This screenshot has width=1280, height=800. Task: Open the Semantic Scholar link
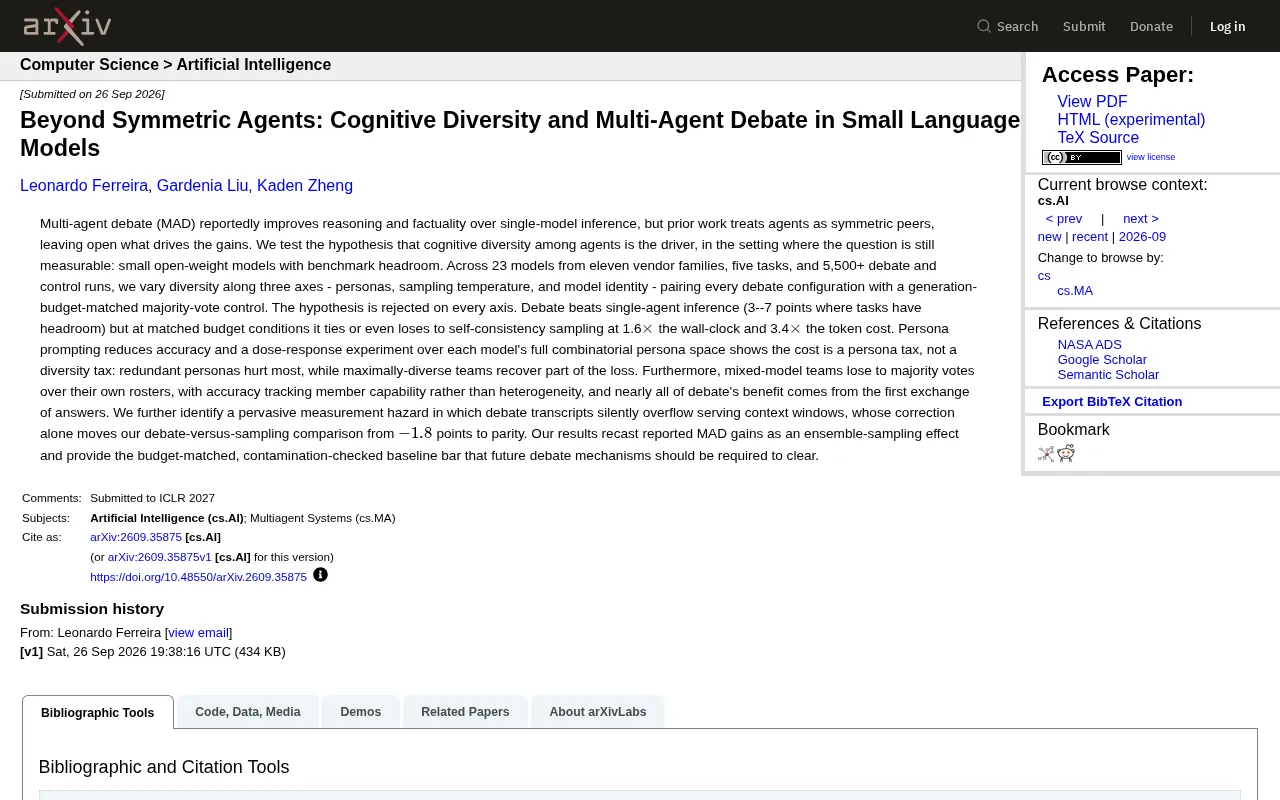point(1108,375)
